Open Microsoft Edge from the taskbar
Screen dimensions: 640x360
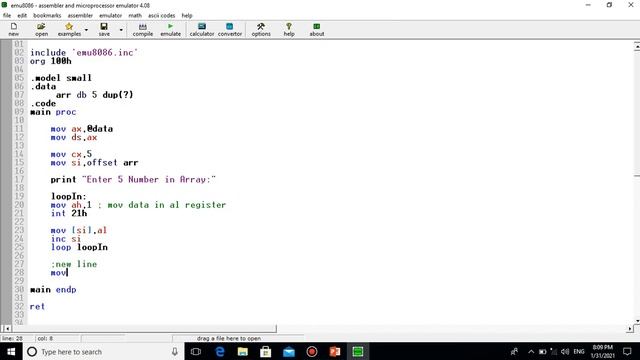coord(220,351)
